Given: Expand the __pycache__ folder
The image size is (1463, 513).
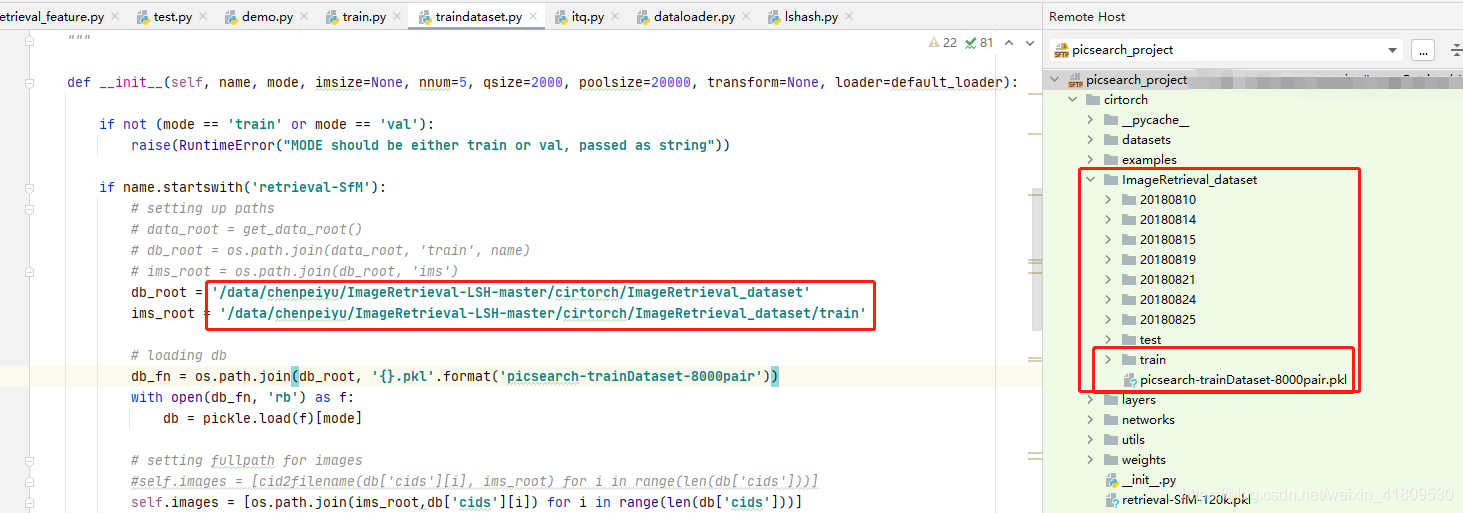Looking at the screenshot, I should 1091,120.
